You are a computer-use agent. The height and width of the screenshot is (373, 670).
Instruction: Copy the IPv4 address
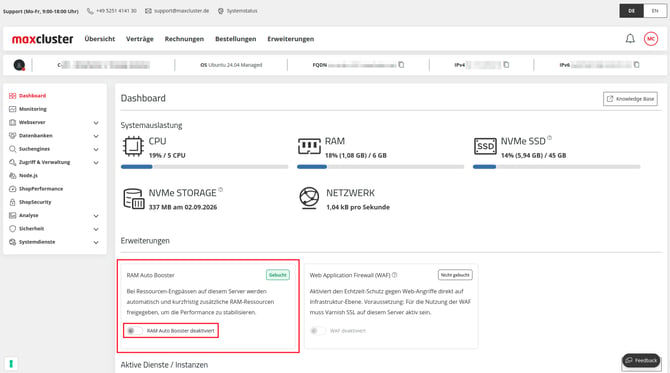point(506,65)
